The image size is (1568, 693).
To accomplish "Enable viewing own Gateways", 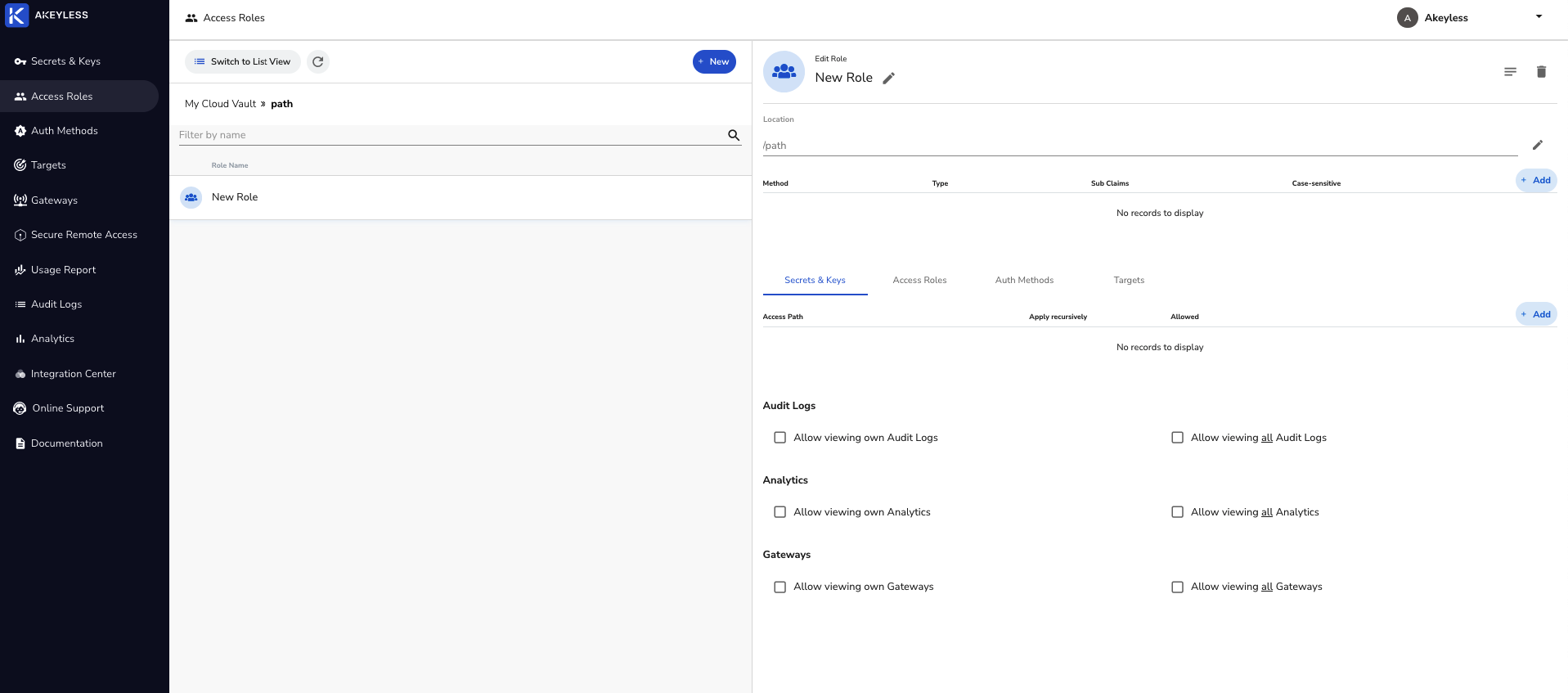I will tap(780, 587).
